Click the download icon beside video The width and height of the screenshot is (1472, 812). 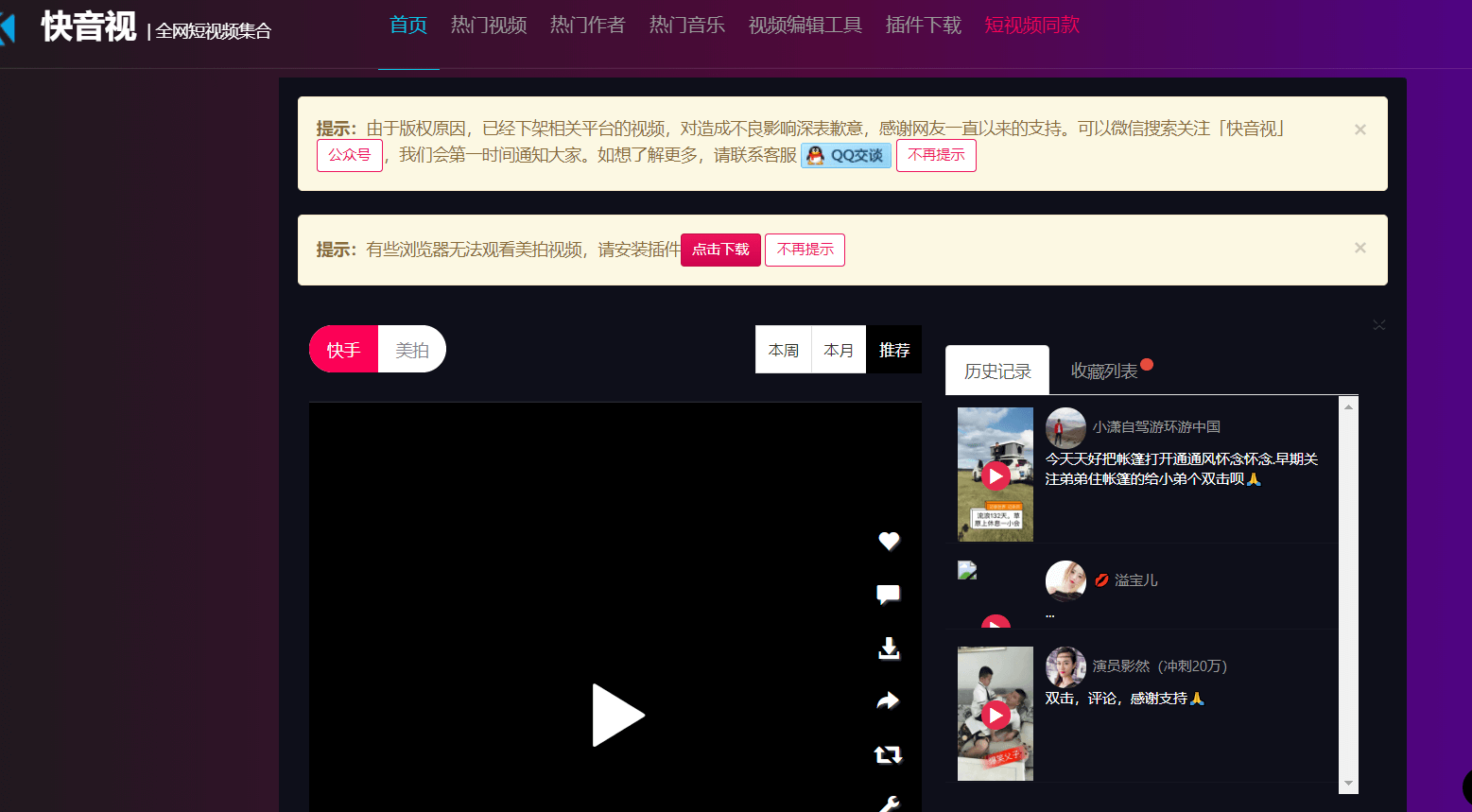click(x=889, y=648)
